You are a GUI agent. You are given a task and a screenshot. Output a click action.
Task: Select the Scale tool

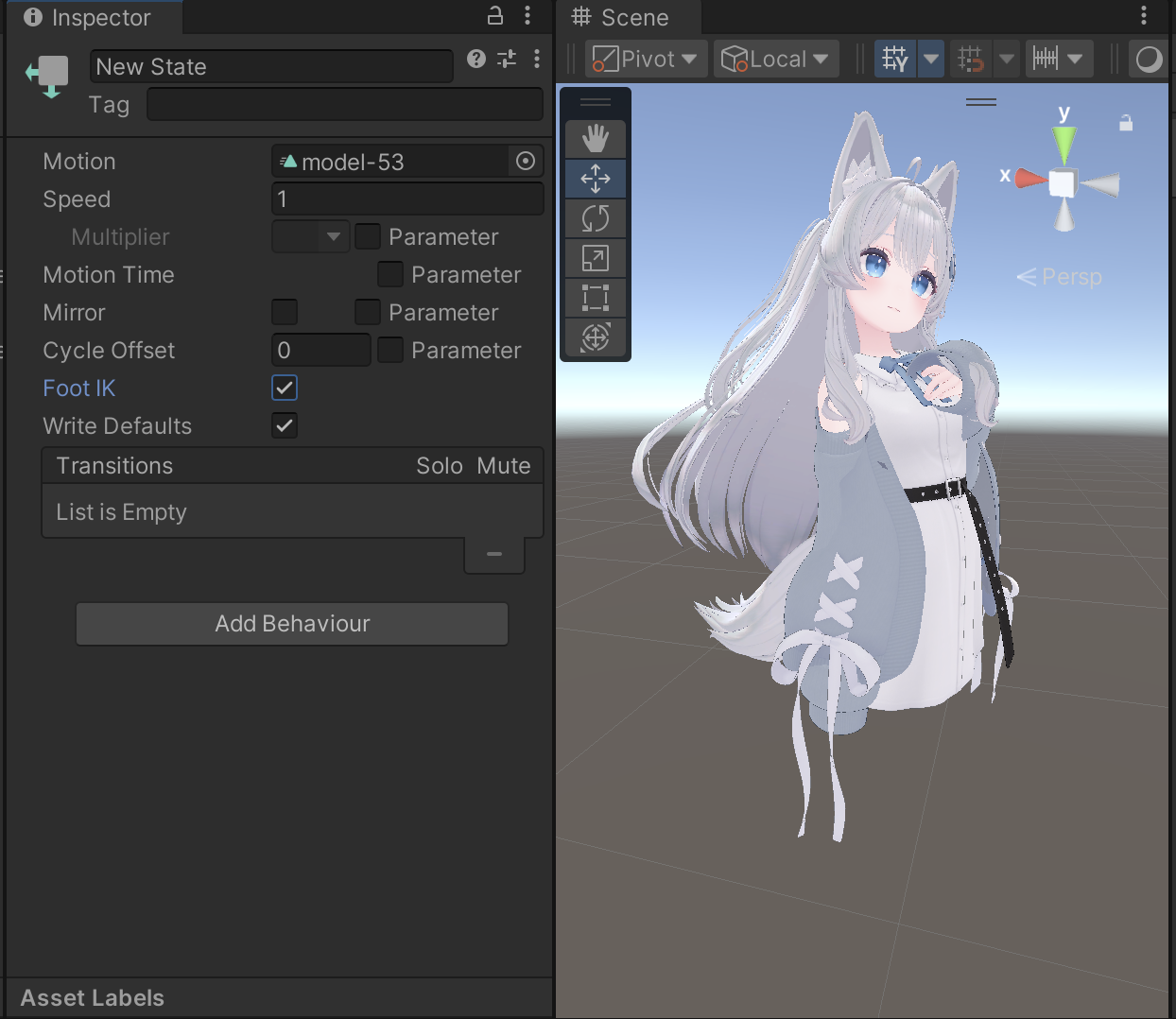pyautogui.click(x=596, y=258)
